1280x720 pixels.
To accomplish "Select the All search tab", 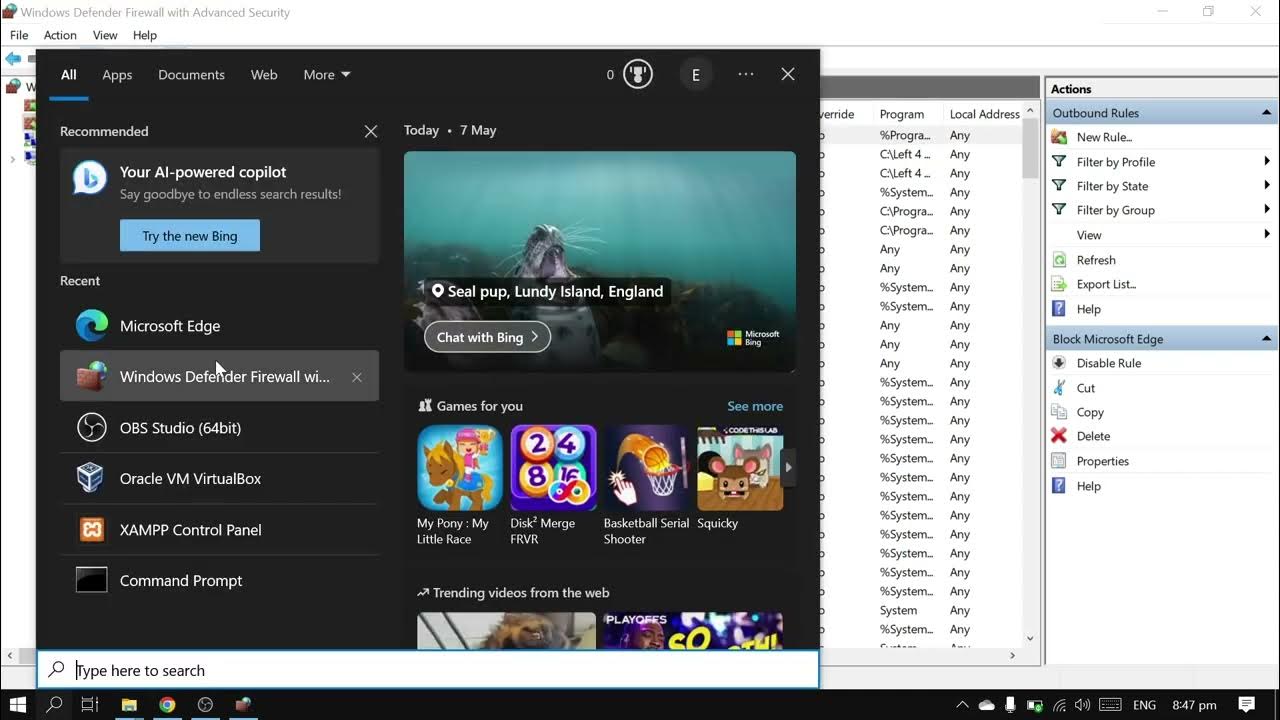I will 68,75.
